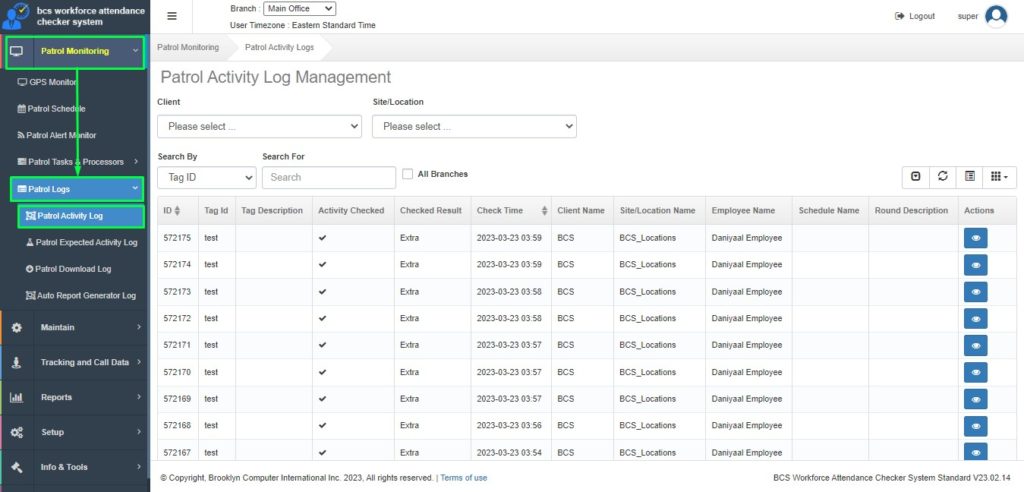Click the toggle view list icon

(x=969, y=176)
